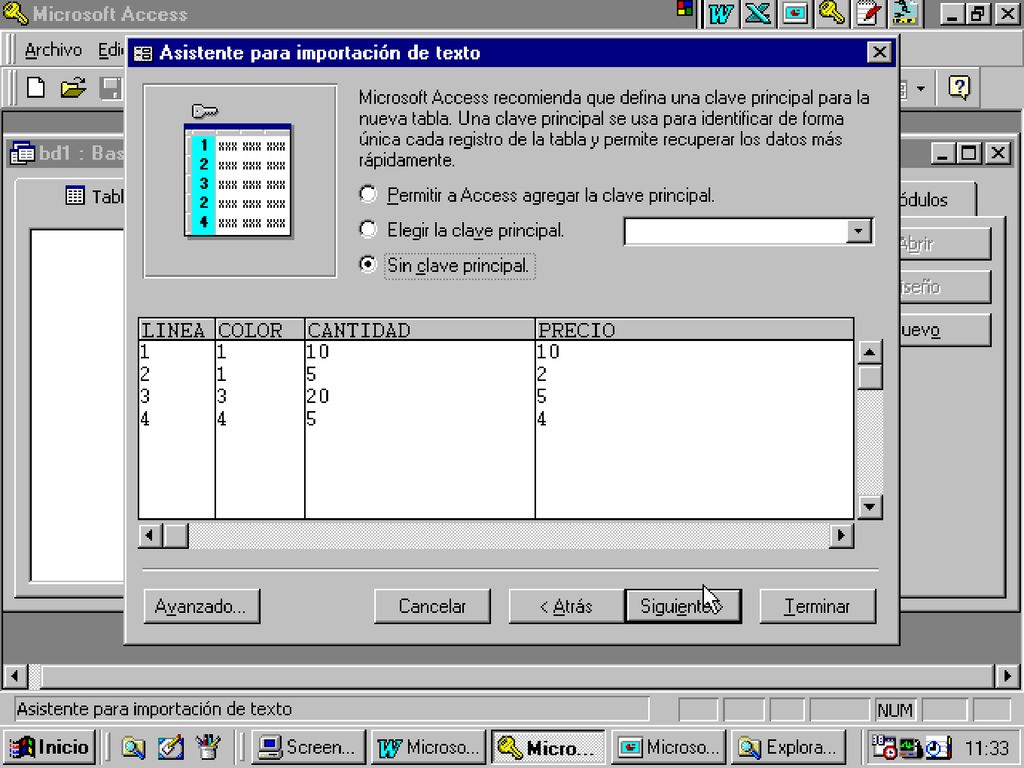Click the pencil cup quick launch icon
The height and width of the screenshot is (768, 1024).
(x=208, y=747)
